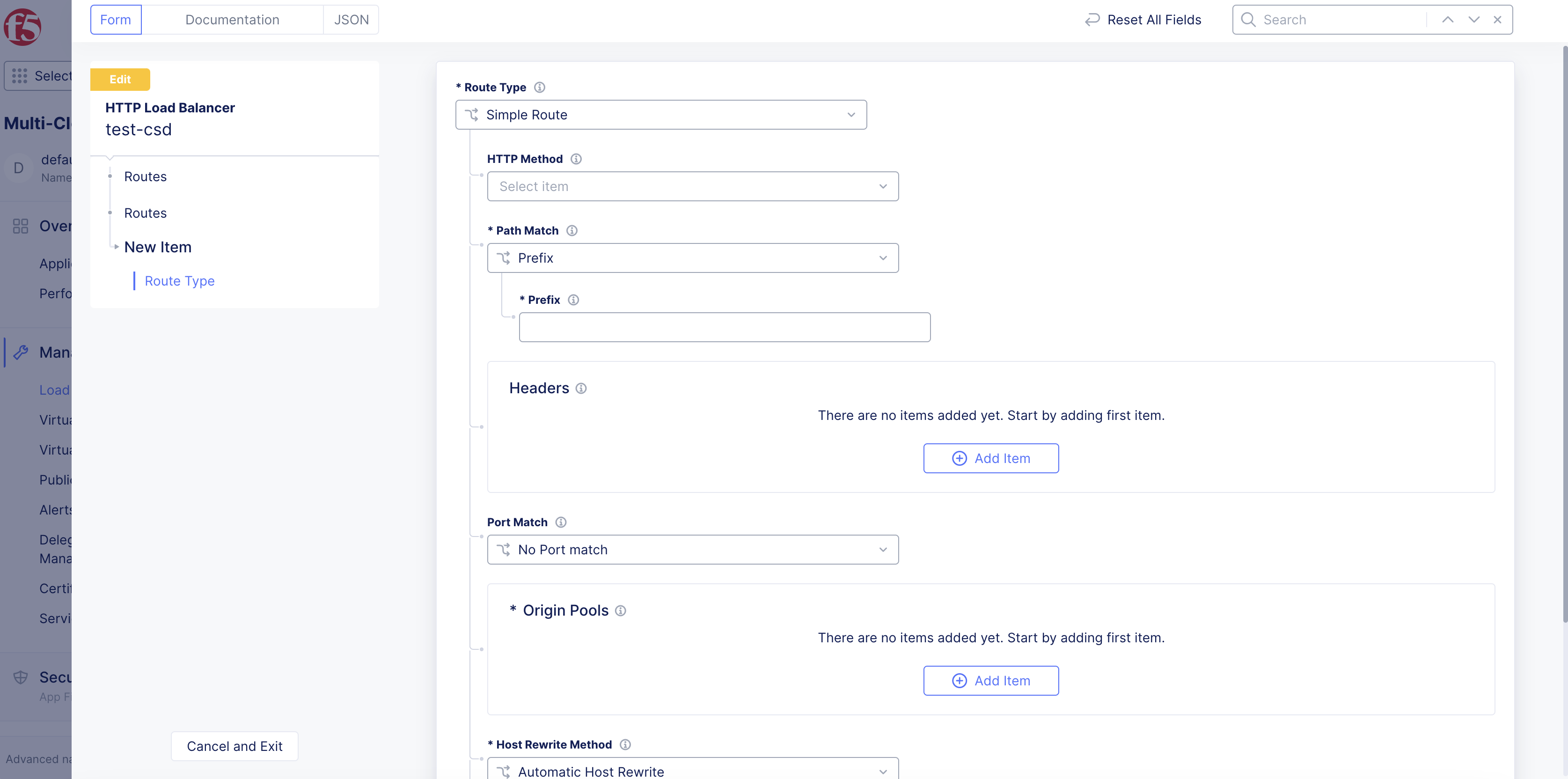Click the Host Rewrite Method info icon
The height and width of the screenshot is (779, 1568).
[x=625, y=744]
